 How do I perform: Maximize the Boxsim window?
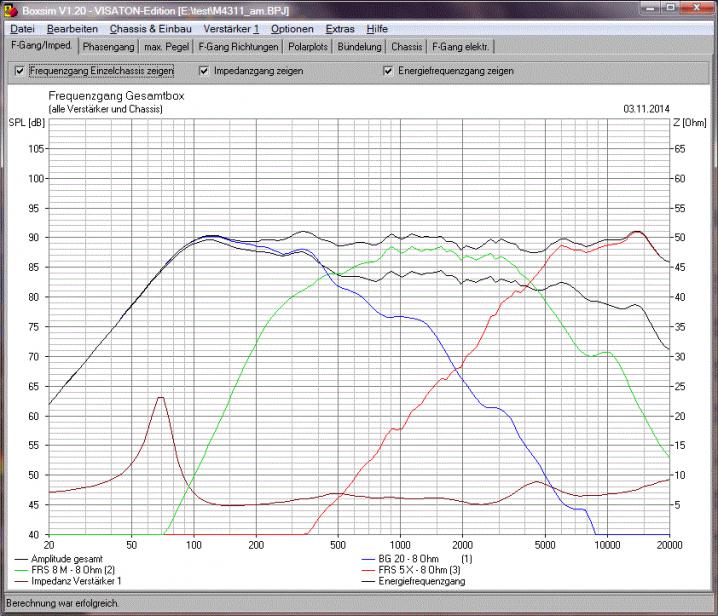[670, 8]
